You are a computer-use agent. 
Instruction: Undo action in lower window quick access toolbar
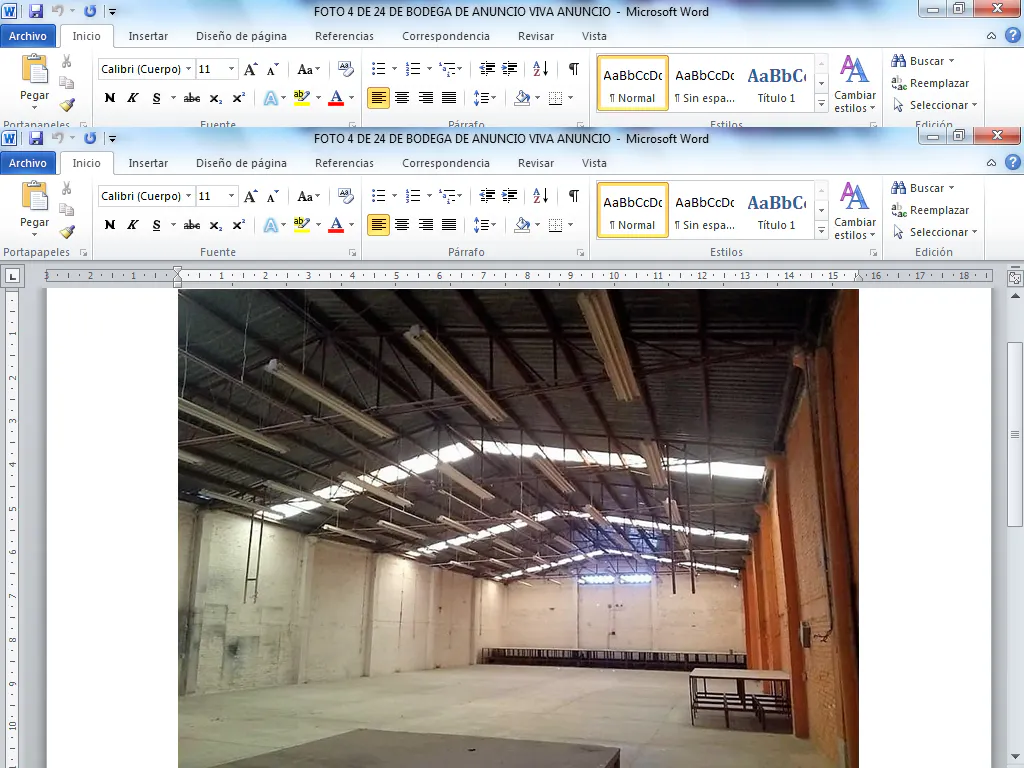pos(57,138)
